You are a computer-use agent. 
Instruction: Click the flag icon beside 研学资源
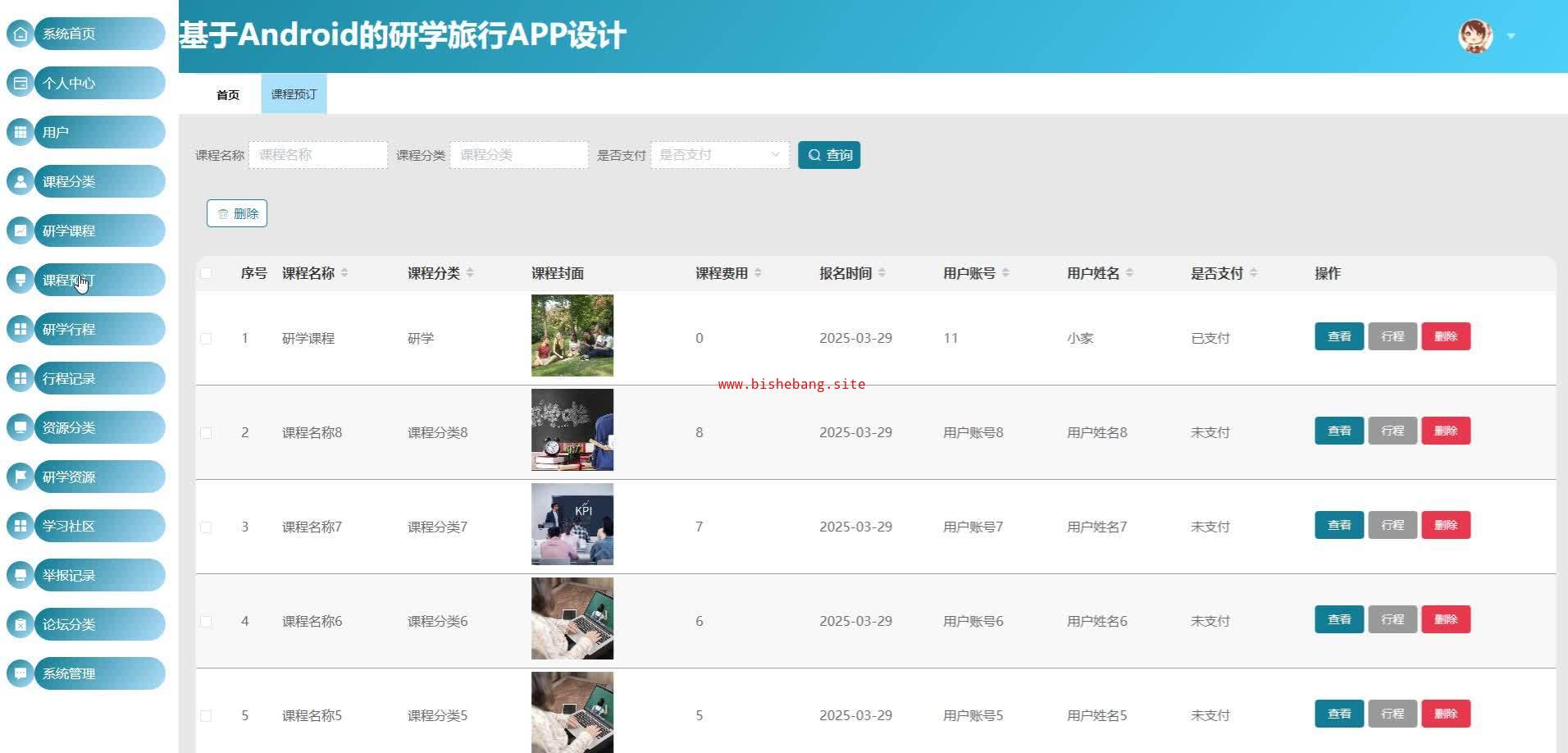(21, 477)
